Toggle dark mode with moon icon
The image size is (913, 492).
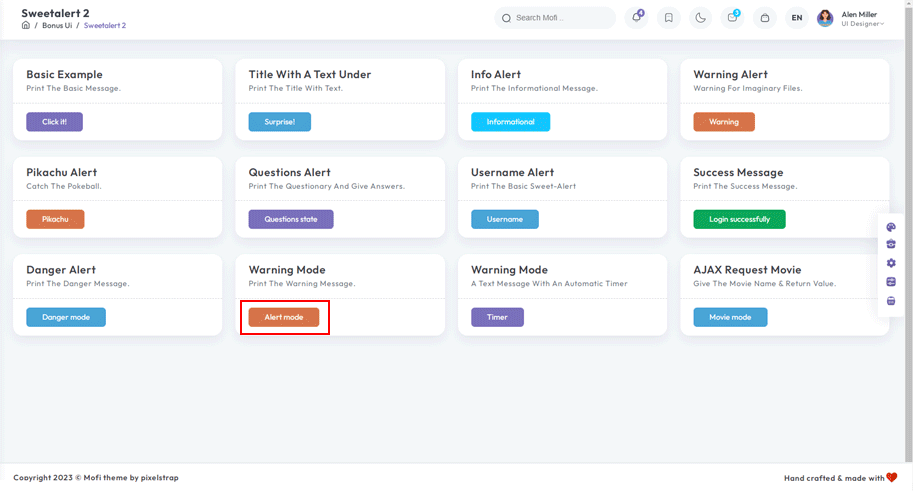701,18
